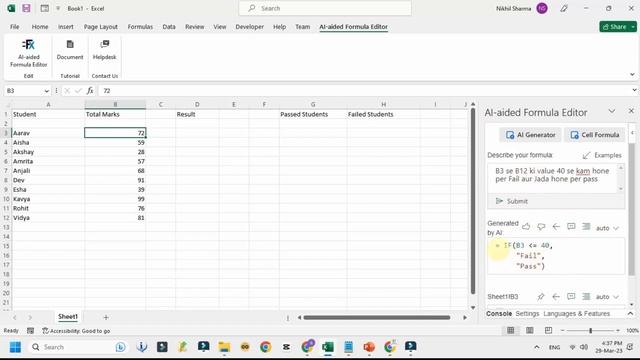Screen dimensions: 640x360
Task: Open File Explorer from taskbar
Action: tap(224, 347)
